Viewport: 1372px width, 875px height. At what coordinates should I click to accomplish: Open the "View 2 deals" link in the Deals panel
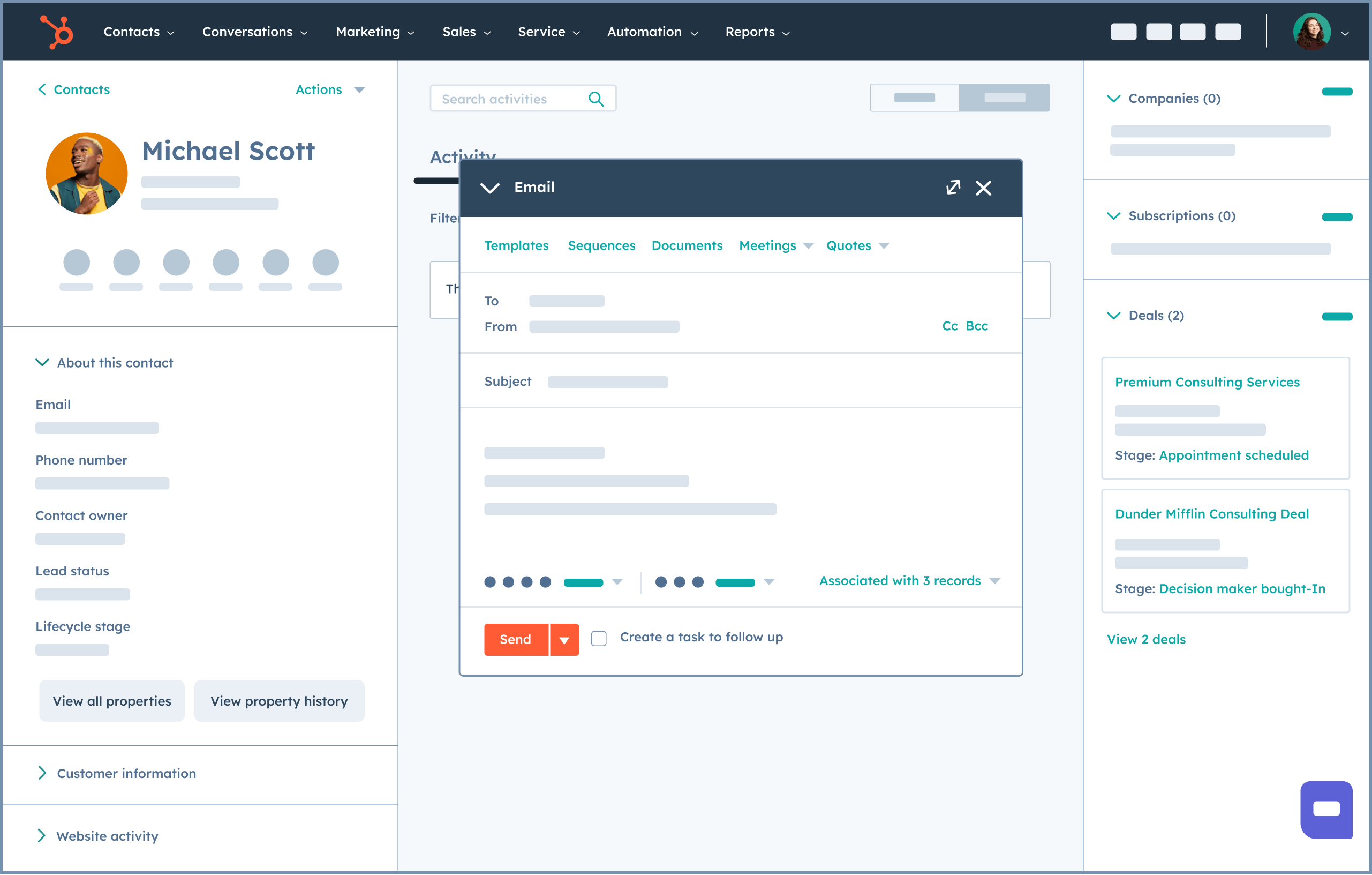point(1147,639)
